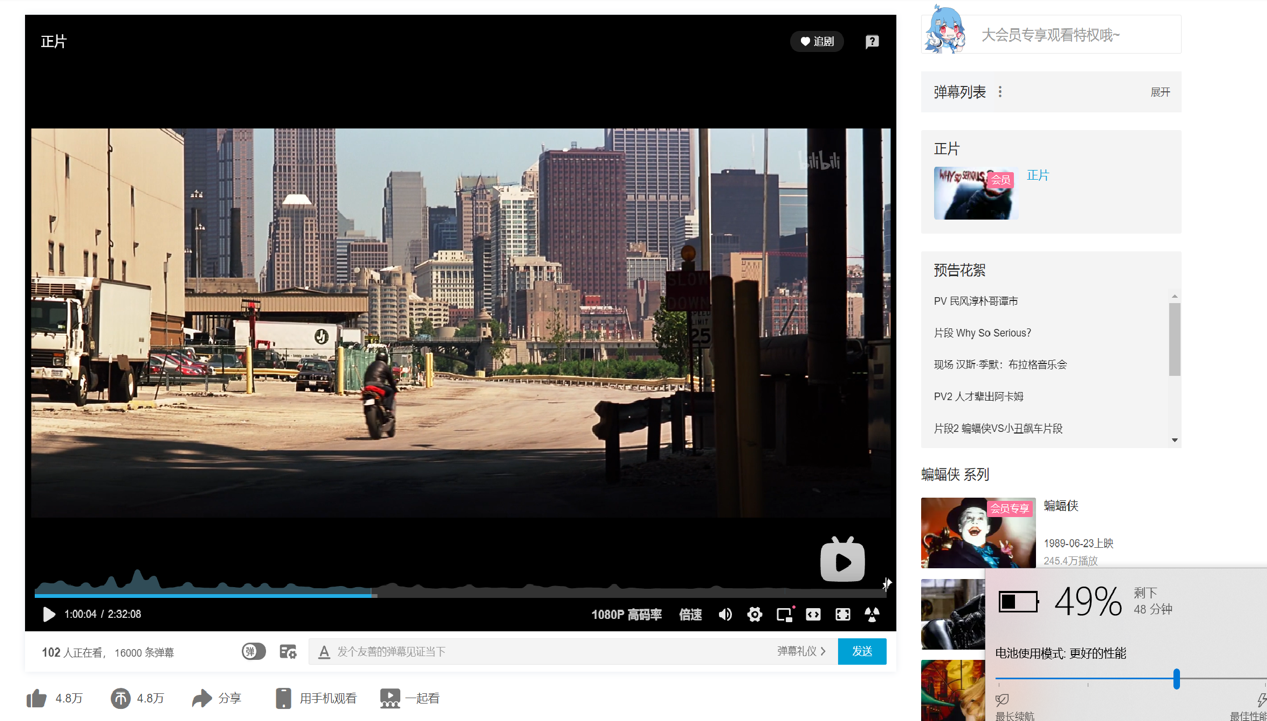Open 1080P 高码率 quality menu

[626, 615]
